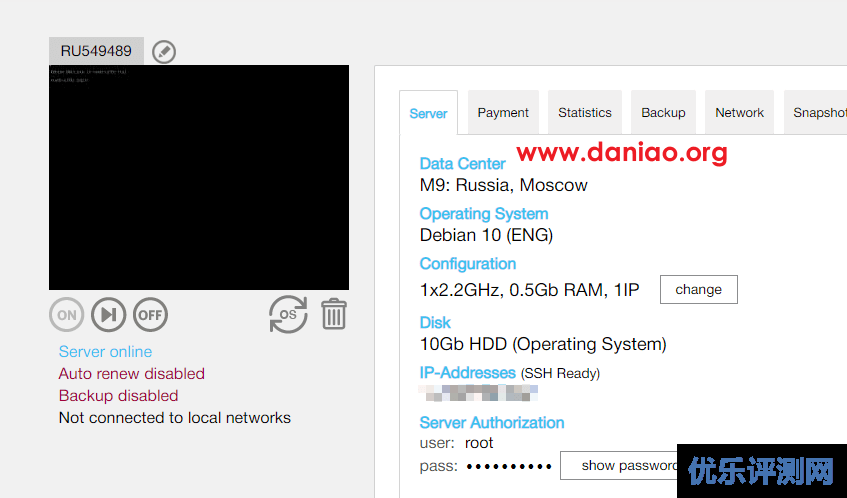Screen dimensions: 847x498
Task: Click the edit pencil icon beside RU549489
Action: tap(164, 52)
